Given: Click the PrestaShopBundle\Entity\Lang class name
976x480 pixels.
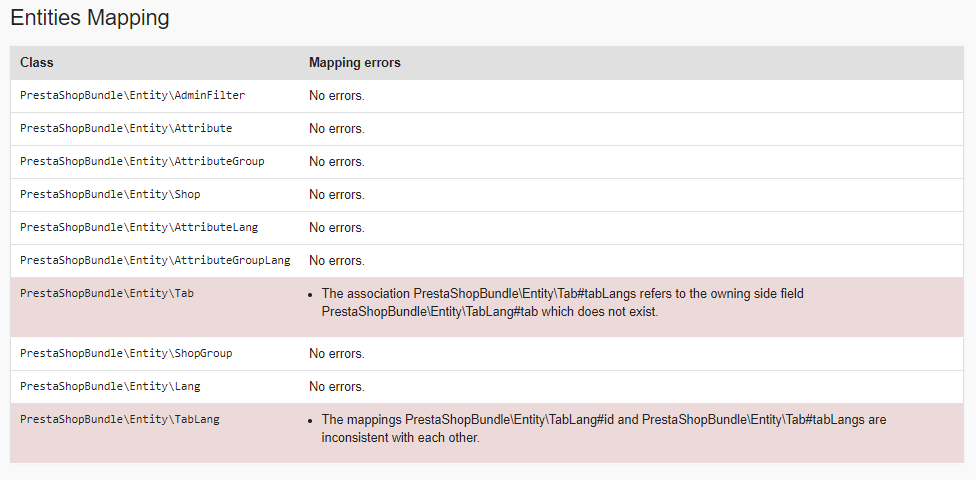Looking at the screenshot, I should coord(110,386).
